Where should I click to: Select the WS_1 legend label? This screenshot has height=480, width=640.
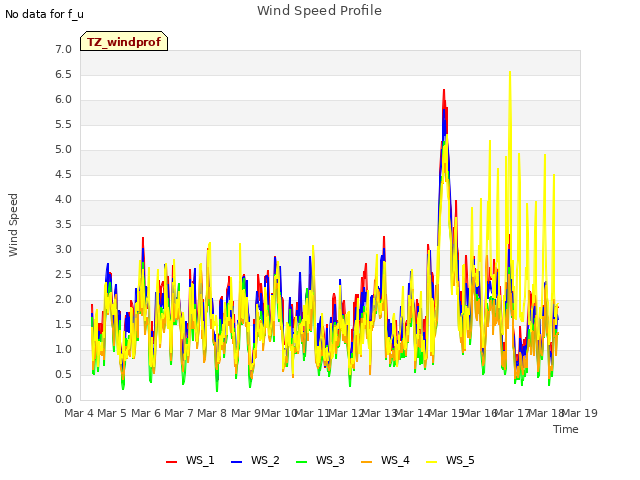[x=200, y=460]
